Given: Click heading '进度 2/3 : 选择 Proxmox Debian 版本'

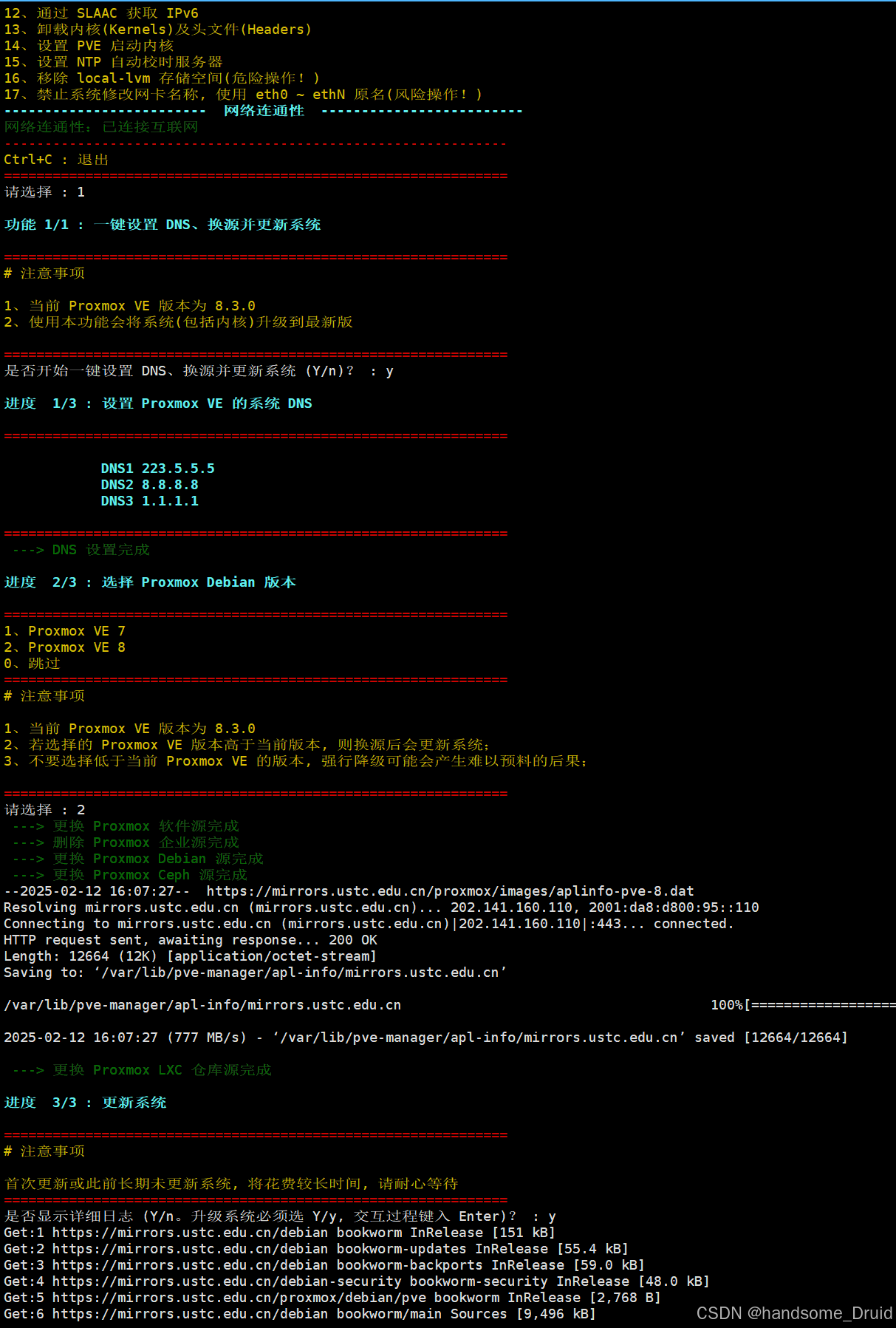Looking at the screenshot, I should [x=150, y=582].
